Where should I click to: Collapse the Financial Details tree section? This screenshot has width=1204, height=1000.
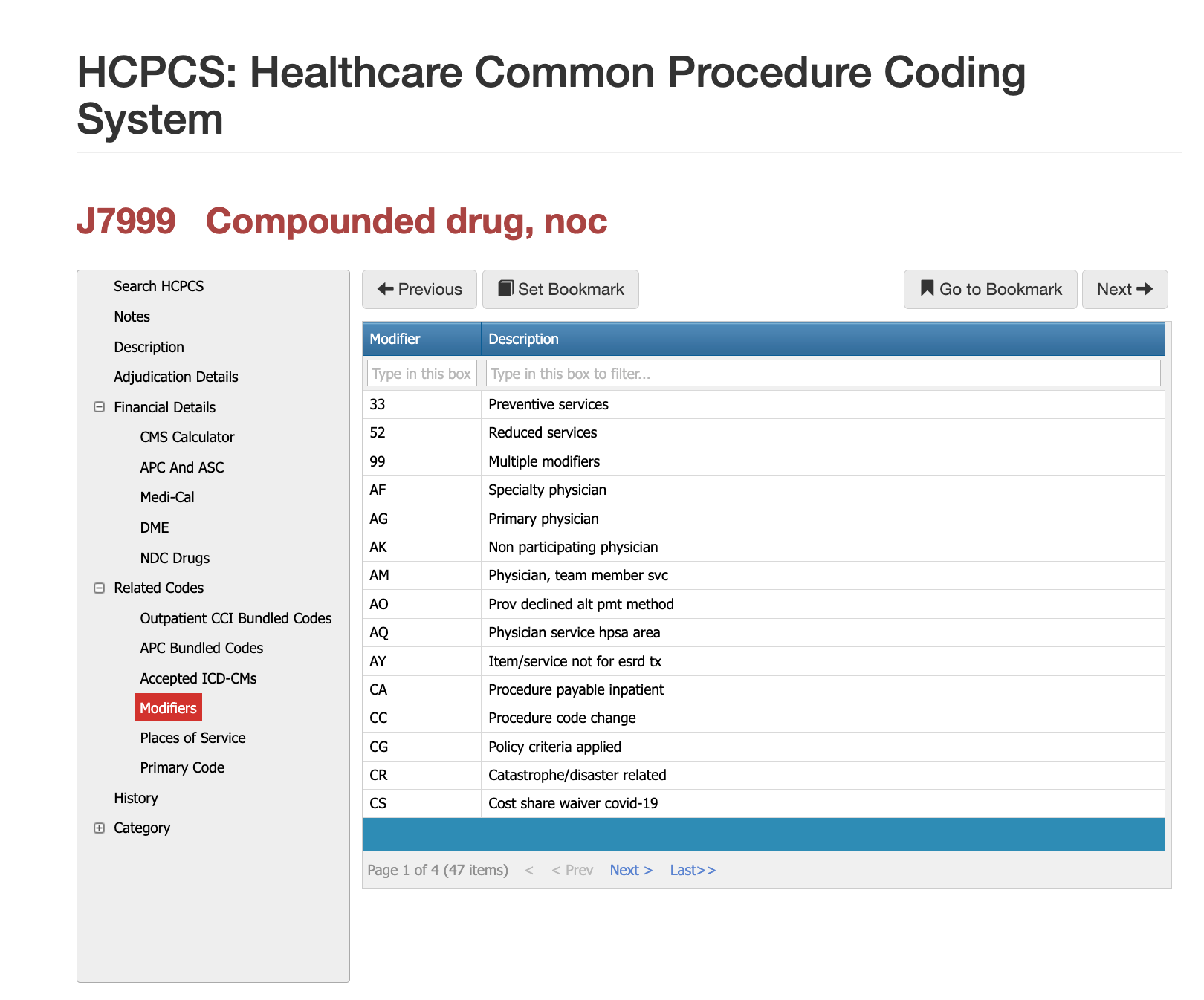[99, 407]
